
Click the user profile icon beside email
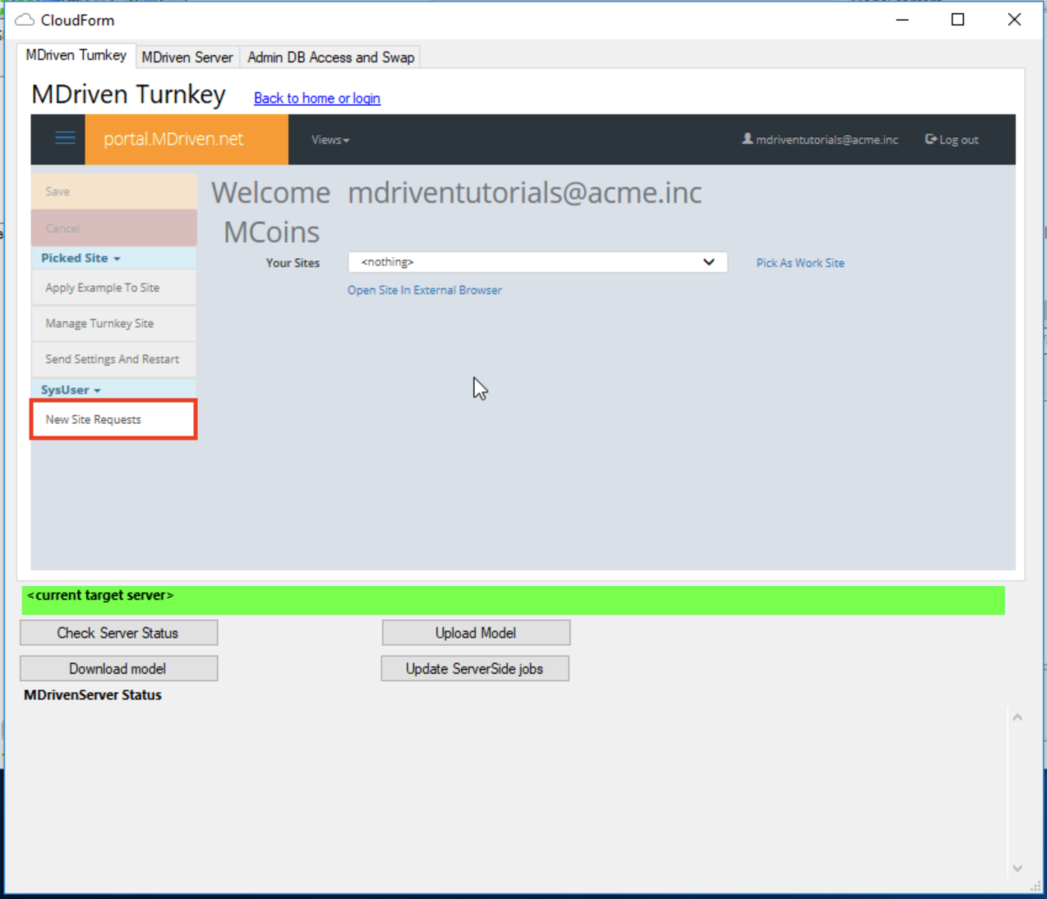[747, 139]
